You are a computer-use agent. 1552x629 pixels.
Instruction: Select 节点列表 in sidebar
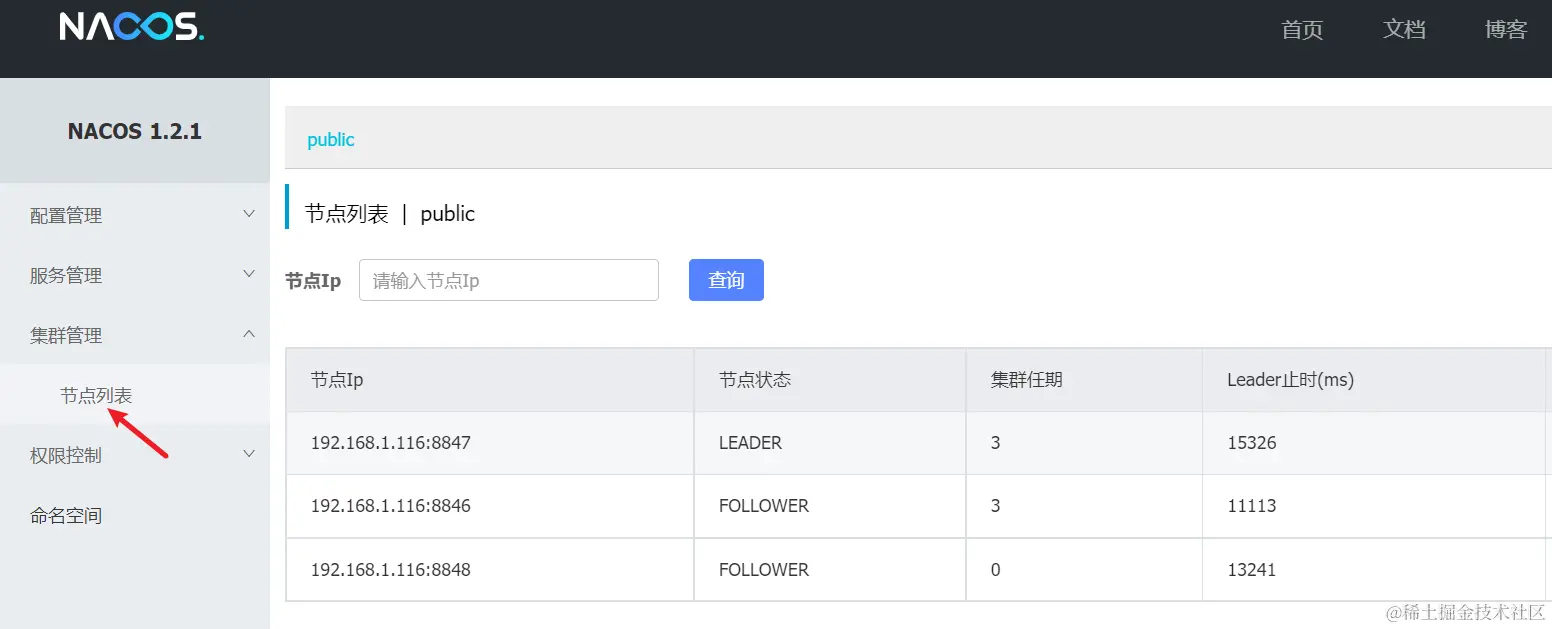coord(96,395)
